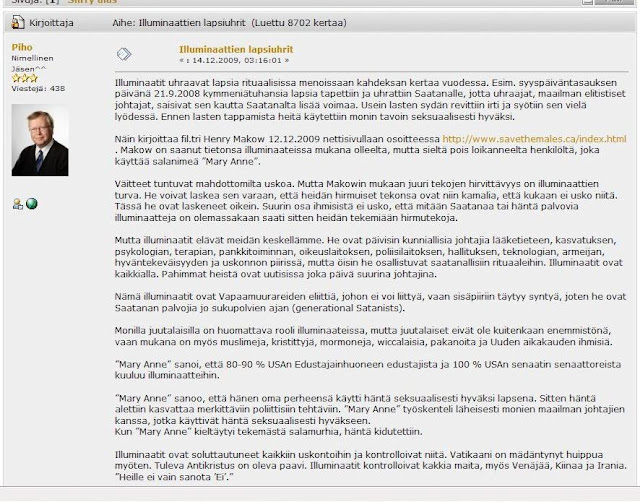Visit Piho's website globe icon
640x502 pixels.
(31, 203)
